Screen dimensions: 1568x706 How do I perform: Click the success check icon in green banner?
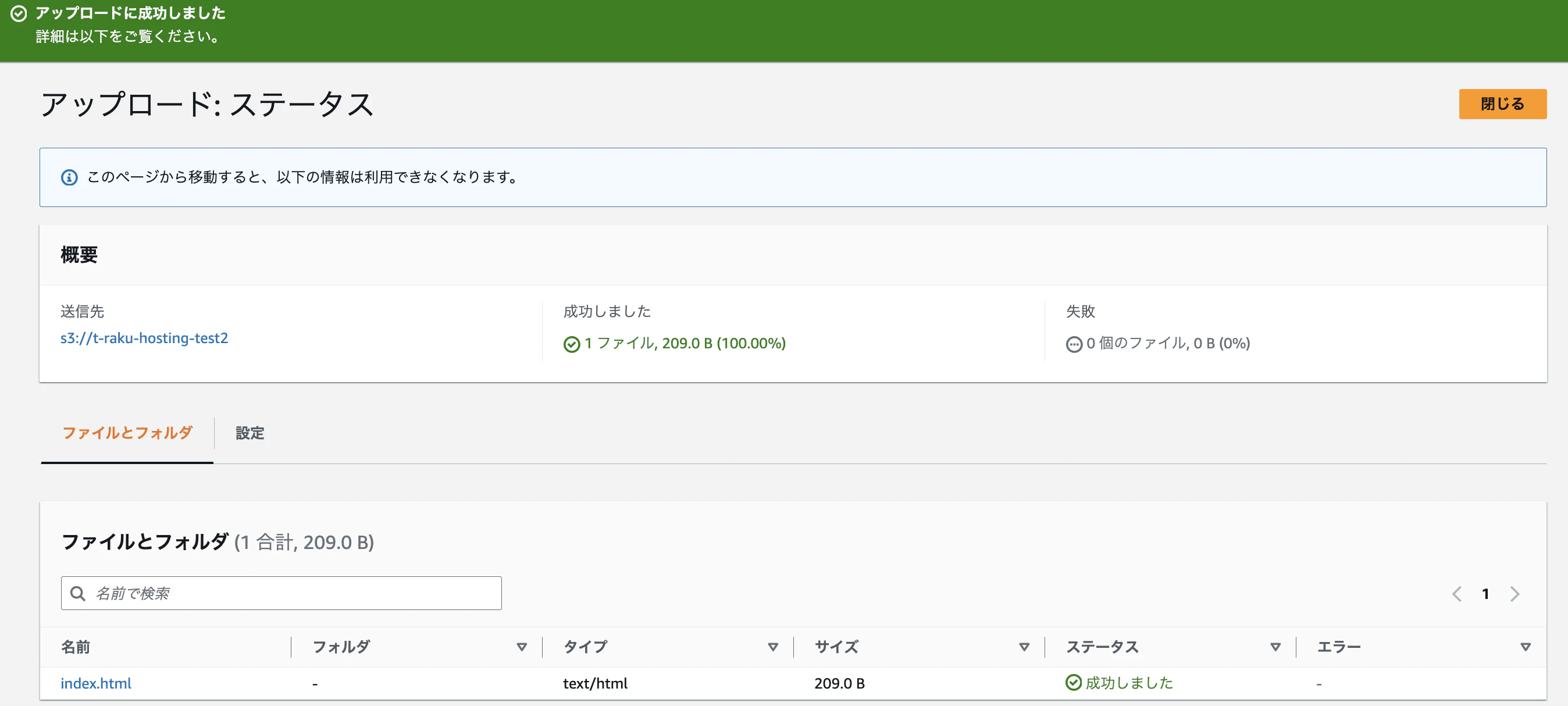click(19, 13)
